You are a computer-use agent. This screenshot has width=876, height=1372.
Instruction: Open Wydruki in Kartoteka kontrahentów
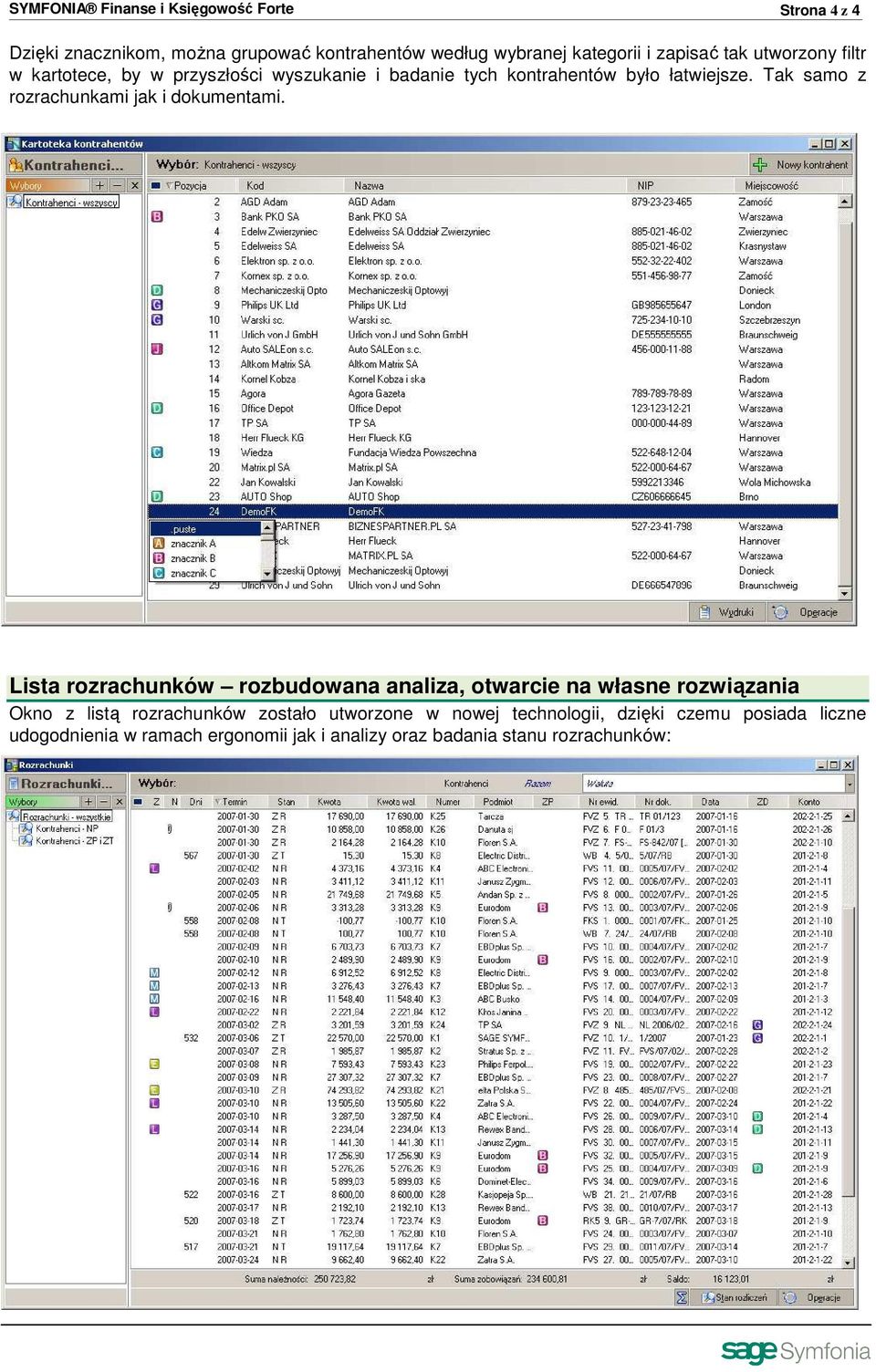(726, 612)
